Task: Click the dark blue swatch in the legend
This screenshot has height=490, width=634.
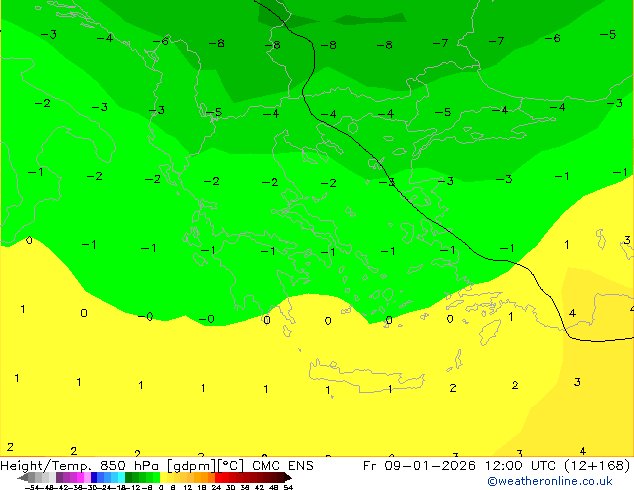Action: pyautogui.click(x=94, y=477)
